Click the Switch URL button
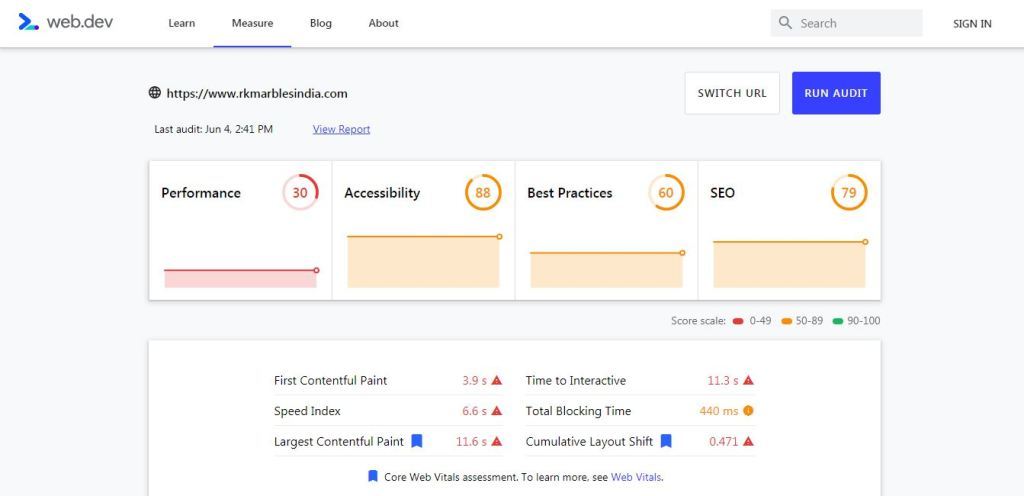 point(732,93)
